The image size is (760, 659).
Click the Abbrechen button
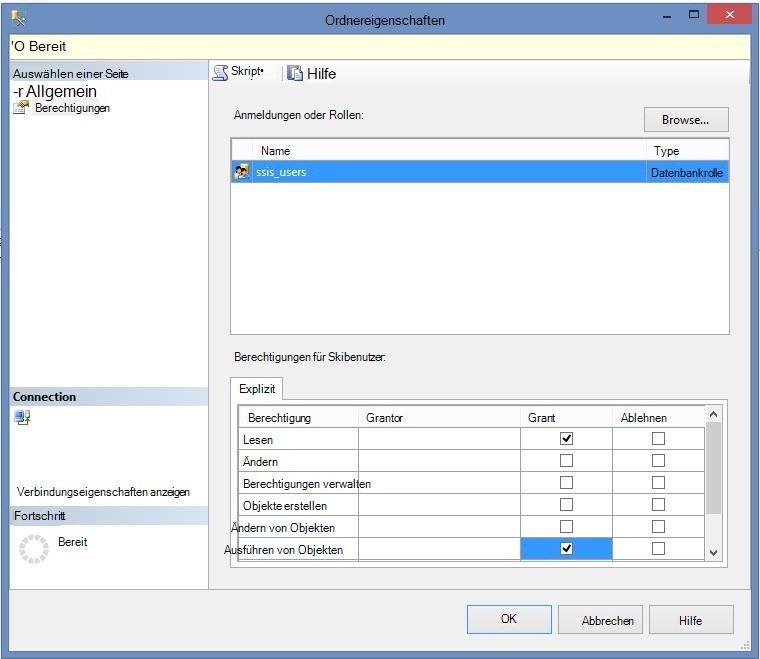[x=600, y=620]
